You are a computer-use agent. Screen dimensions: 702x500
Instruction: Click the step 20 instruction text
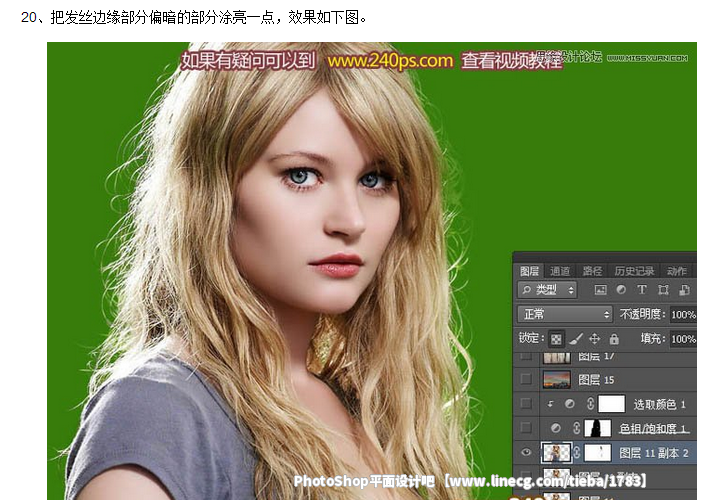[x=194, y=17]
